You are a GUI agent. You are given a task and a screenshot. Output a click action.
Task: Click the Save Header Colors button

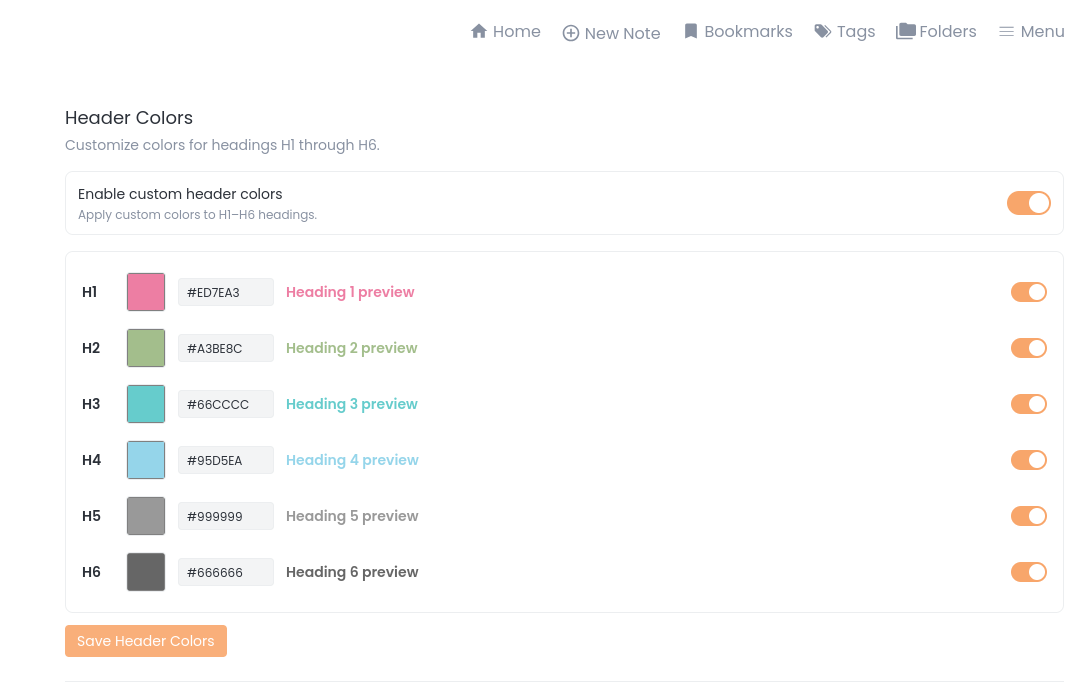(146, 641)
